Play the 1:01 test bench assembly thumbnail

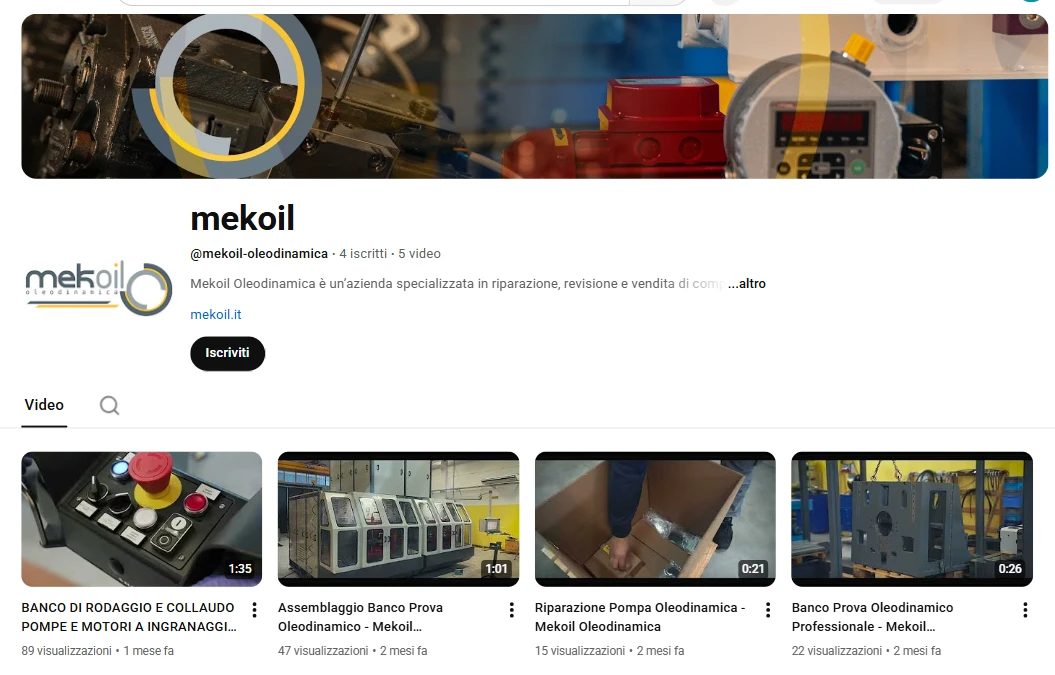coord(398,519)
